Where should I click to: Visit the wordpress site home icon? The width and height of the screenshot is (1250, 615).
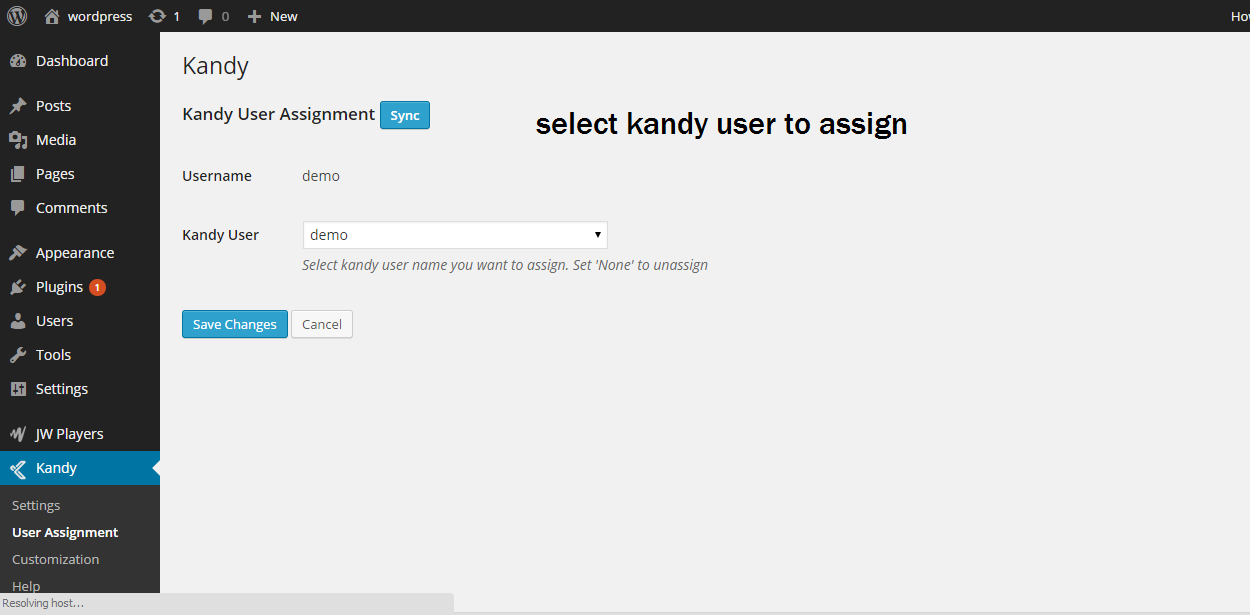(x=52, y=16)
